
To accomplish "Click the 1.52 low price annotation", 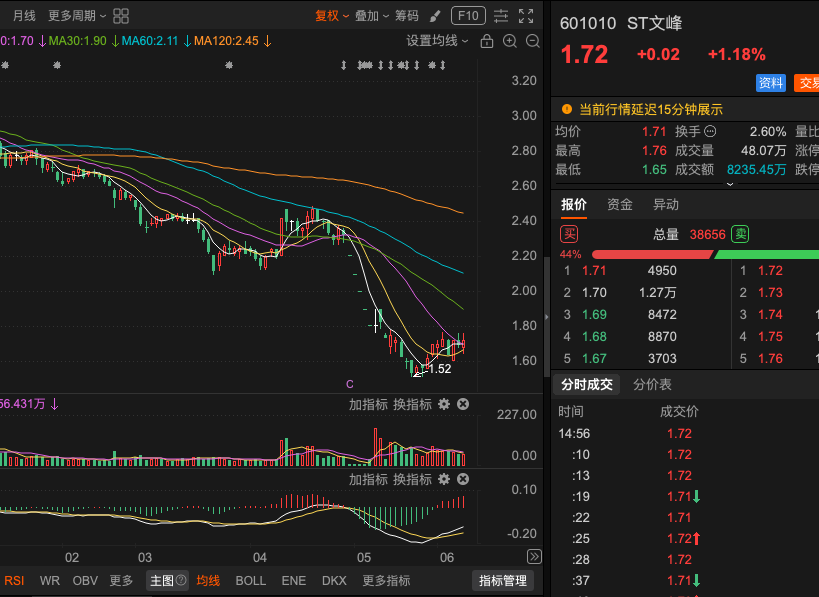I will pos(440,369).
